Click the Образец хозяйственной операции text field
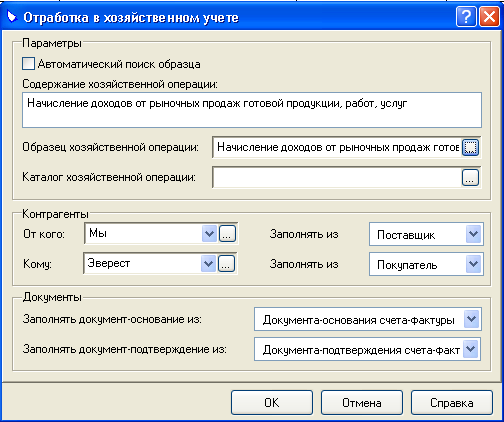This screenshot has height=422, width=504. click(337, 147)
